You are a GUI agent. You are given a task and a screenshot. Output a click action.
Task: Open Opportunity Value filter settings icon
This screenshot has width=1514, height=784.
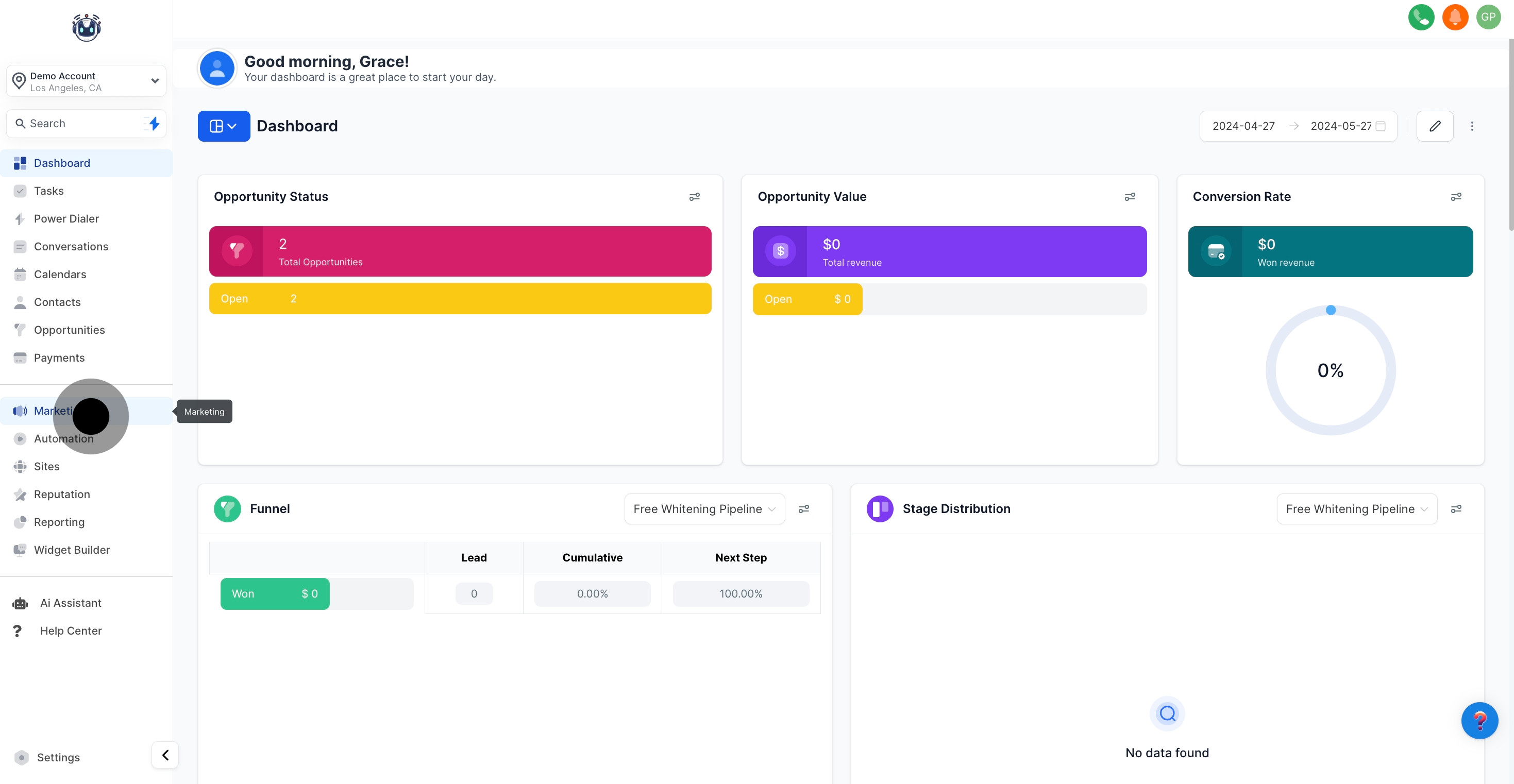[x=1130, y=196]
